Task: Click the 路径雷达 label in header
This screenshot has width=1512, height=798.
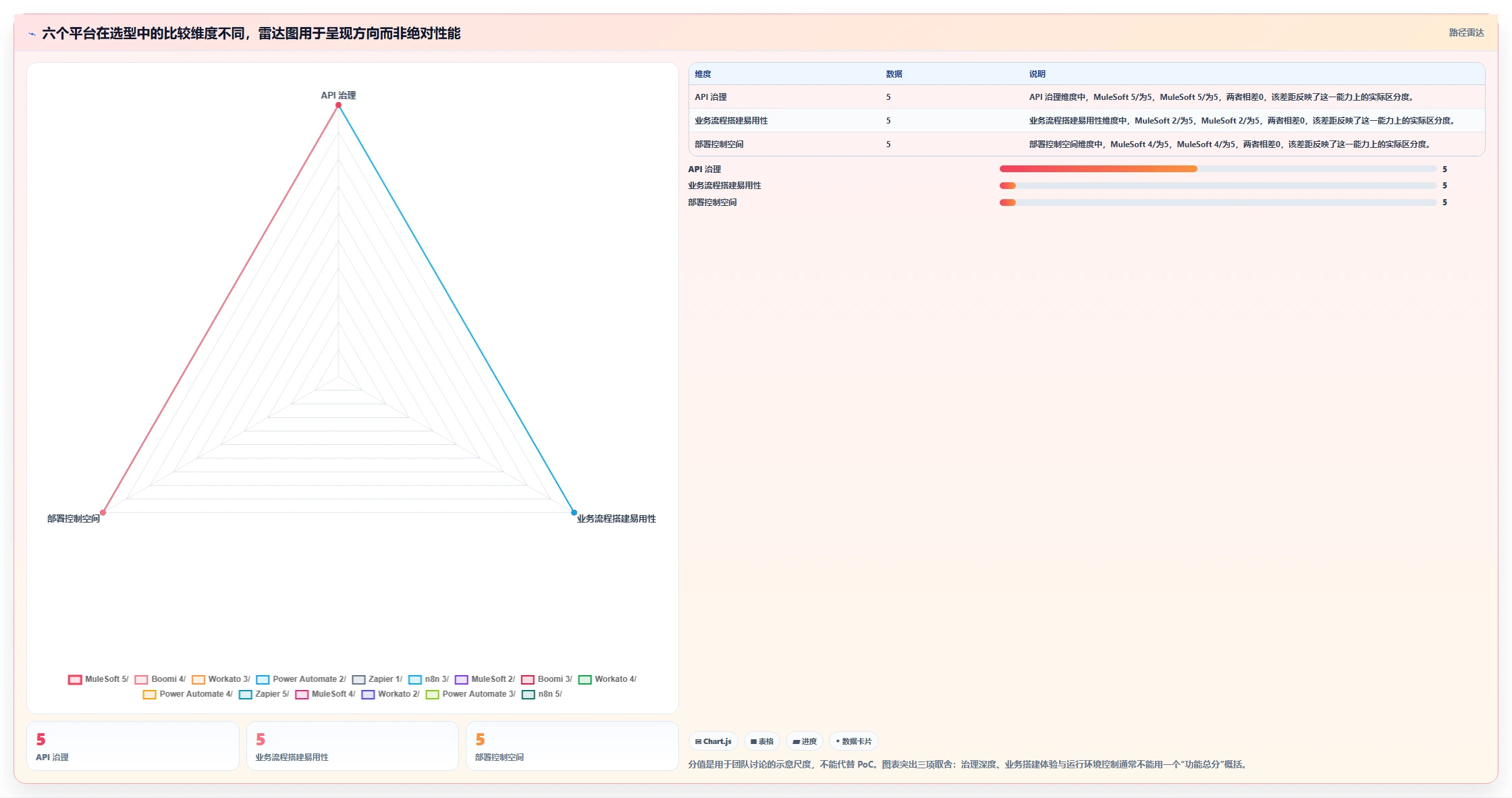Action: (x=1466, y=32)
